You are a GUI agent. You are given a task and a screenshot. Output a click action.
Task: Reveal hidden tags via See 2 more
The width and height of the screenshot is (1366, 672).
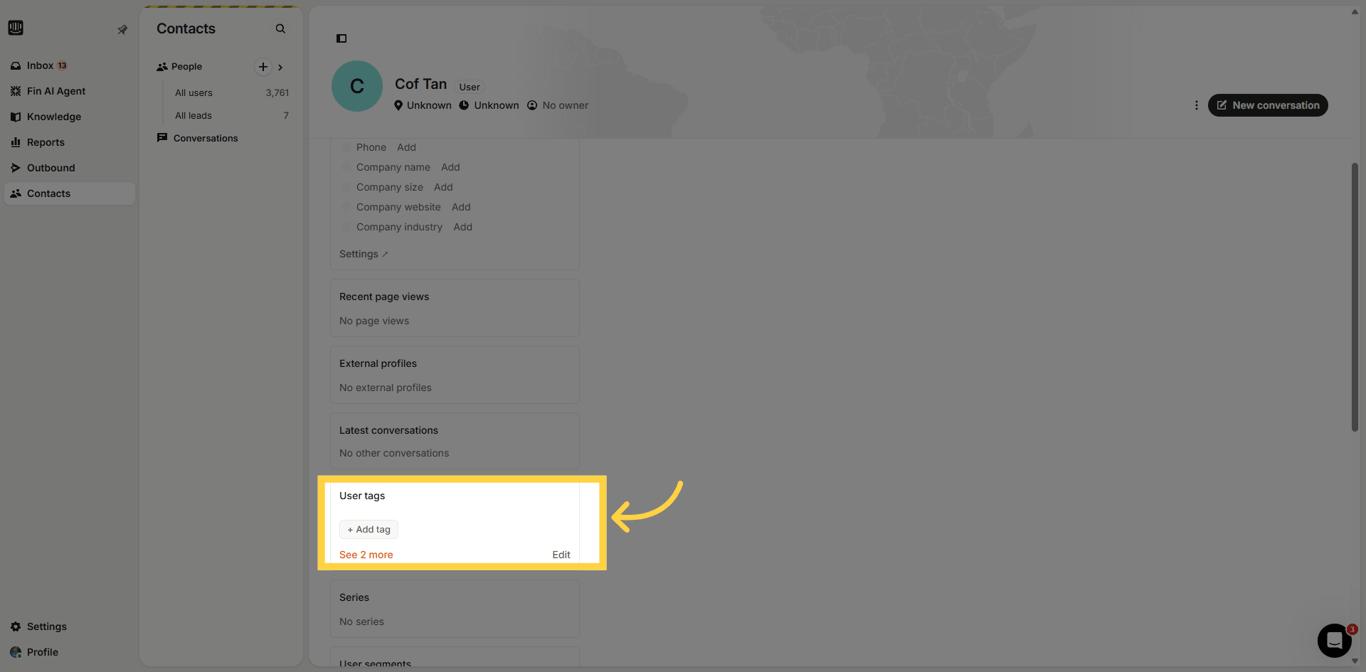[365, 554]
